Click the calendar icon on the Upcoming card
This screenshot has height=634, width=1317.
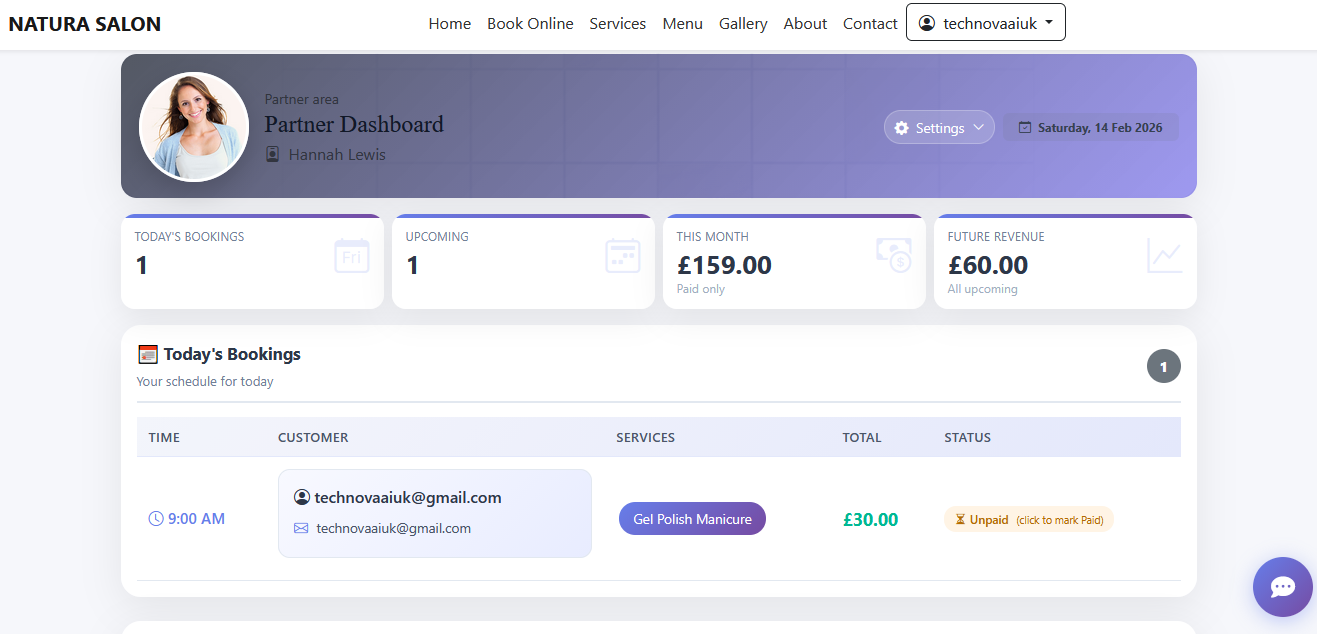[622, 256]
